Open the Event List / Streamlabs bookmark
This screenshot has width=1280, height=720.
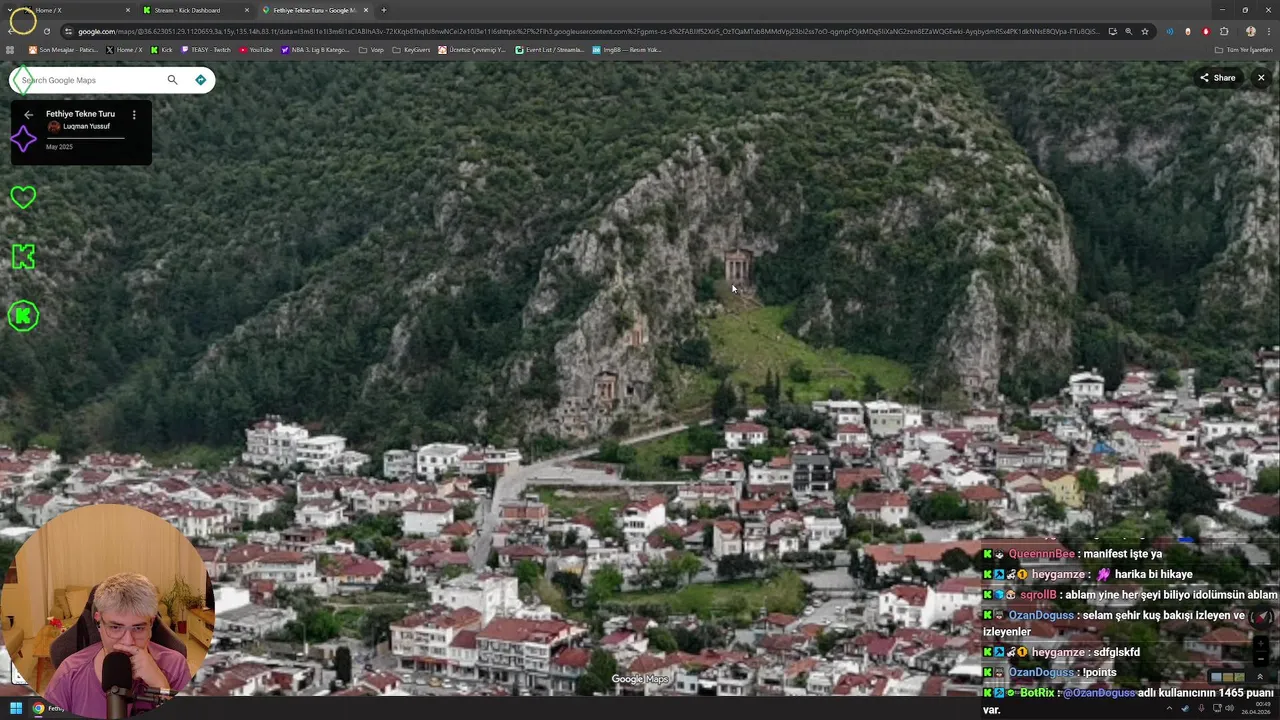[549, 50]
